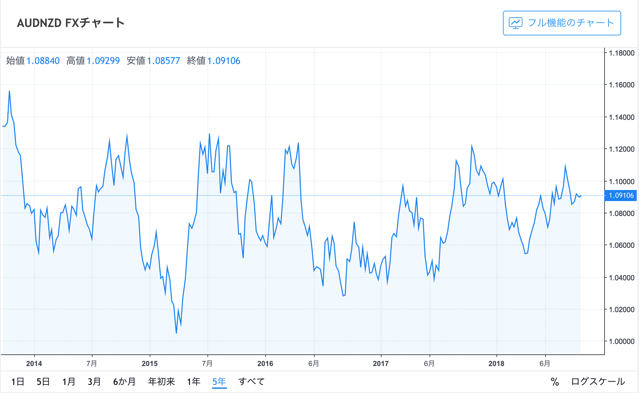639x393 pixels.
Task: Toggle the ログスケール log scale
Action: pos(598,382)
